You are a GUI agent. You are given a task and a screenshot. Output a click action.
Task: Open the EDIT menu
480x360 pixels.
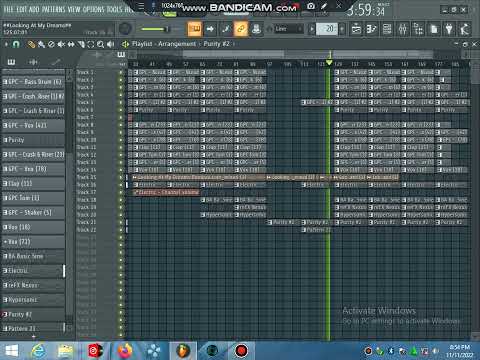(21, 9)
